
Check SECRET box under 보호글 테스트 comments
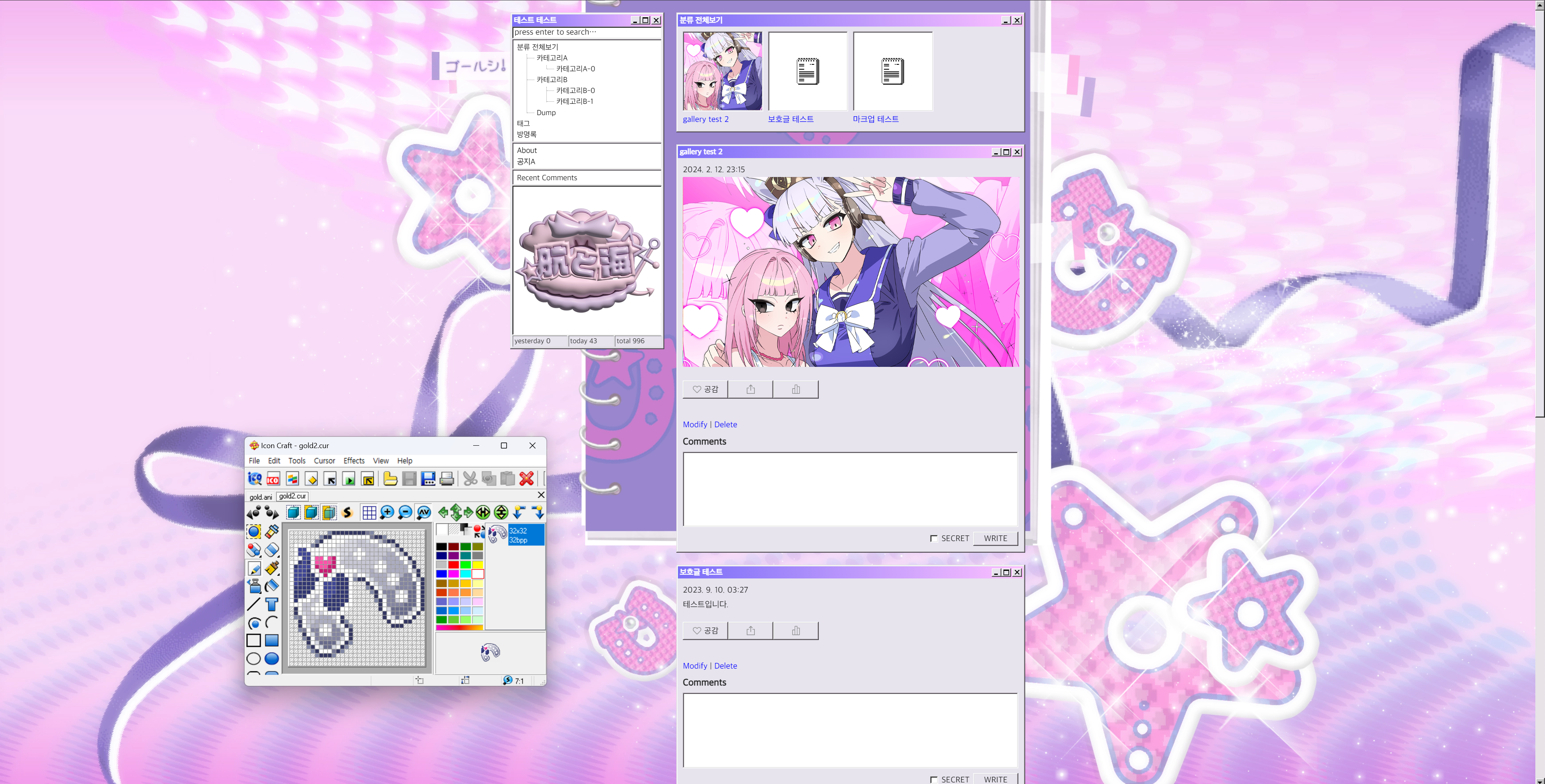tap(933, 779)
